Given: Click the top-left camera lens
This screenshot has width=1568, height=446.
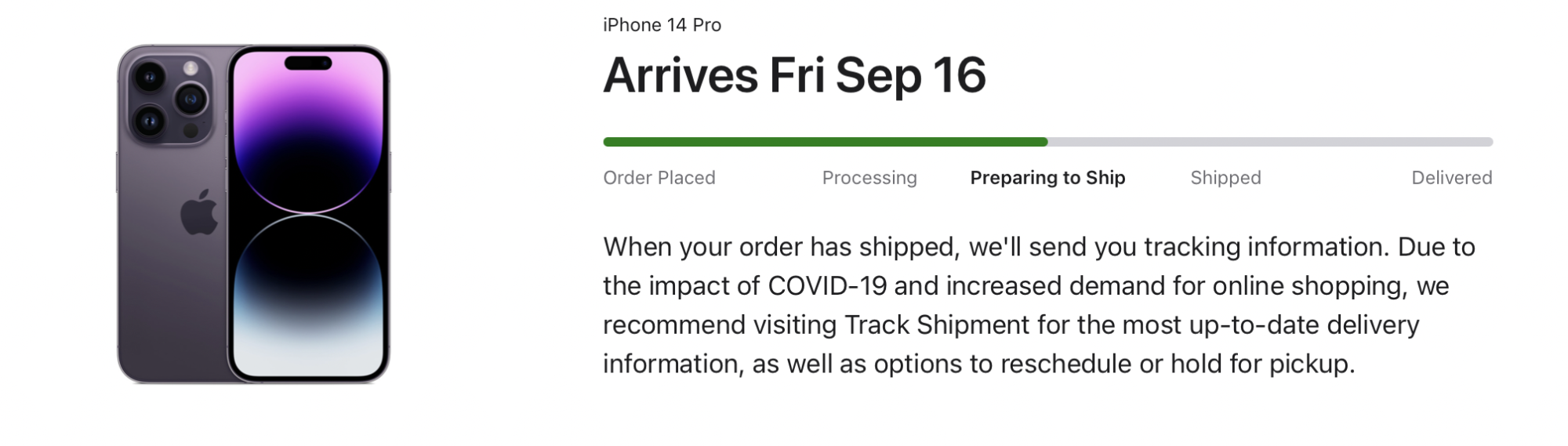Looking at the screenshot, I should 149,77.
